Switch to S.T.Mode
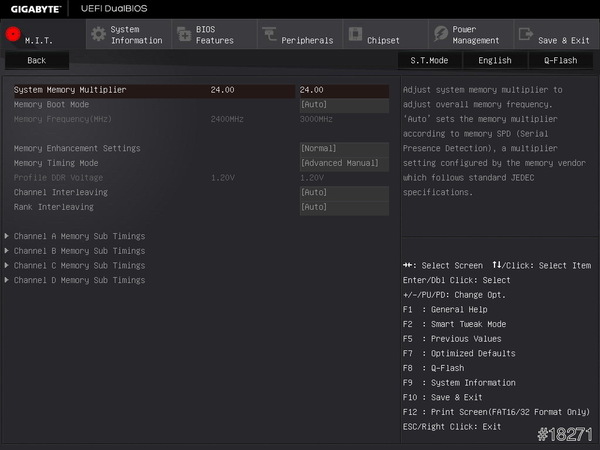600x450 pixels. [429, 60]
